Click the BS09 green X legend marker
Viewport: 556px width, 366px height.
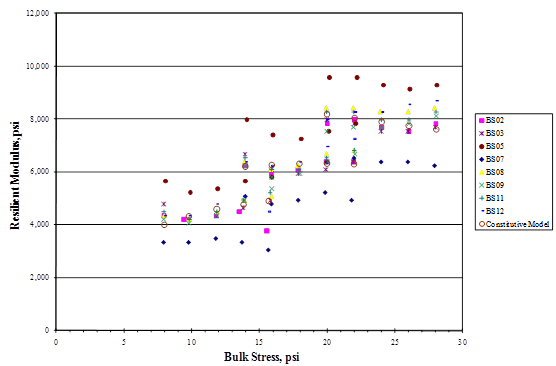(482, 185)
